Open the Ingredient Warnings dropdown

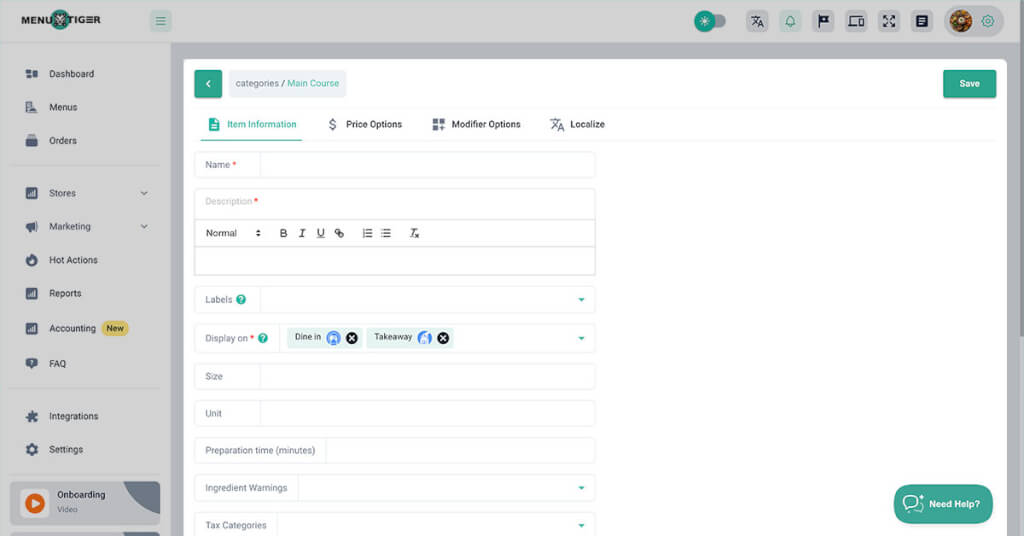coord(581,488)
